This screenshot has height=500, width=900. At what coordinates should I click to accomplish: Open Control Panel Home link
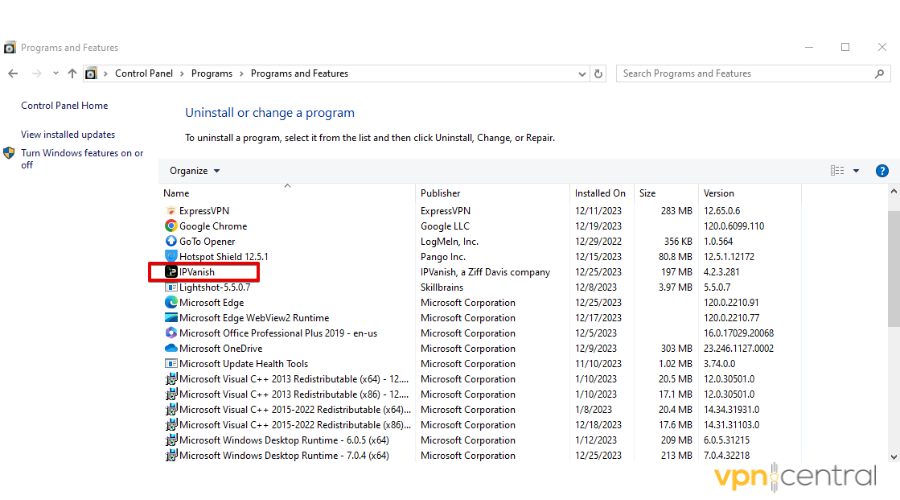pos(64,106)
